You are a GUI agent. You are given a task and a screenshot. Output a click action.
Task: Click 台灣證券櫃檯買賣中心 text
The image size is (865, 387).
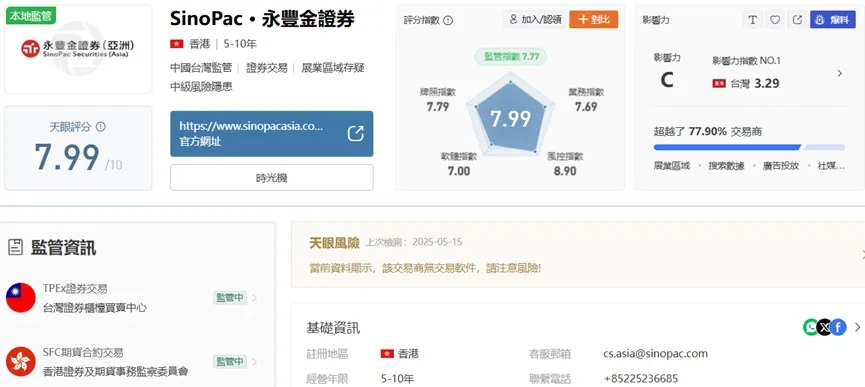pyautogui.click(x=95, y=308)
